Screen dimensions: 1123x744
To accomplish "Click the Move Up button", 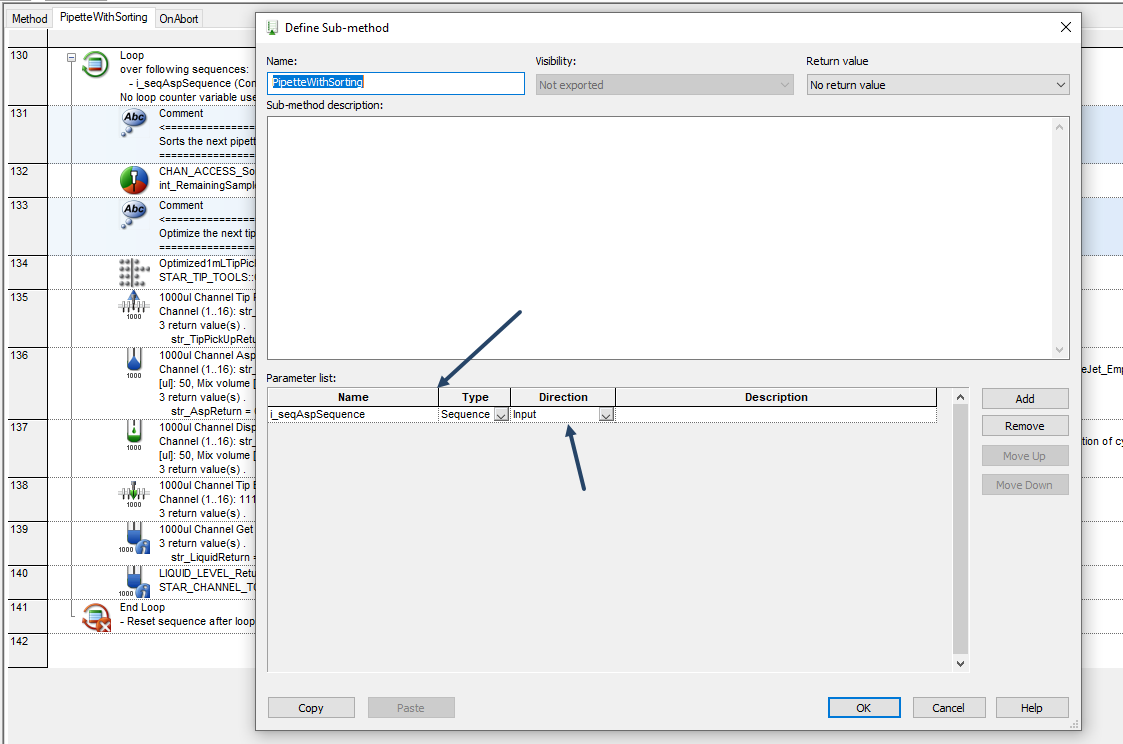I will (x=1025, y=456).
